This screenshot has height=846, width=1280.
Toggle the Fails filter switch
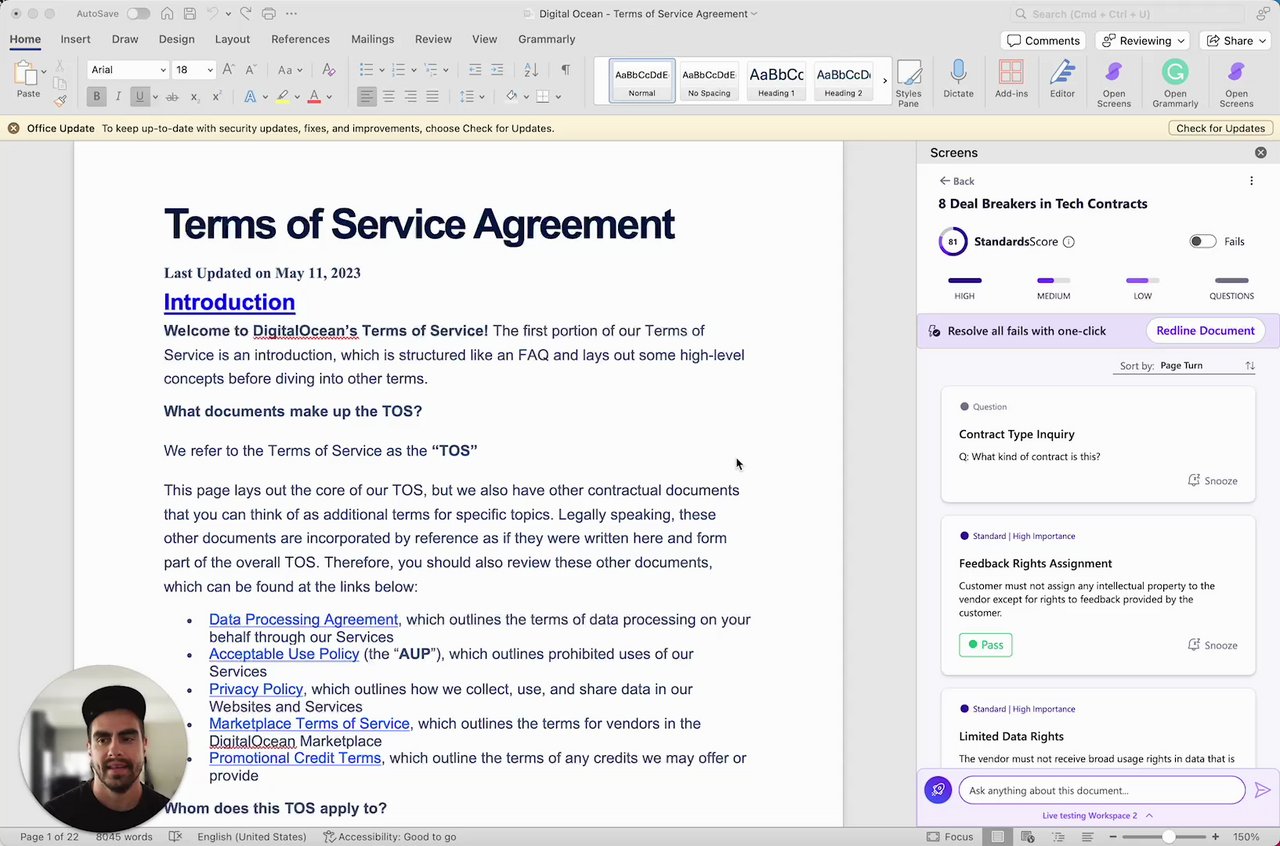click(x=1202, y=241)
